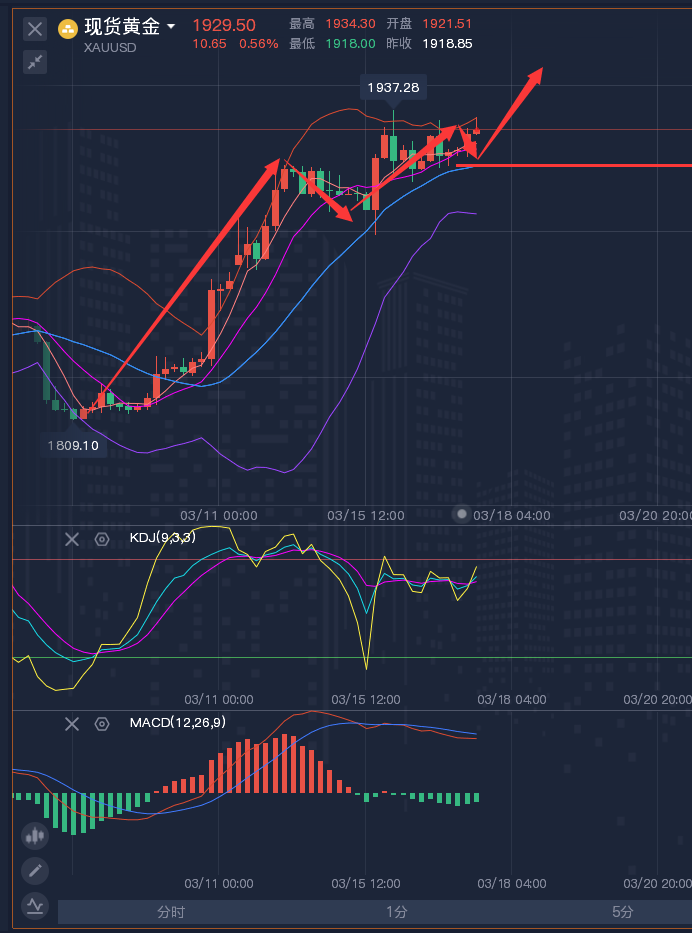Click the current price 1929.50
This screenshot has width=692, height=933.
[x=224, y=25]
